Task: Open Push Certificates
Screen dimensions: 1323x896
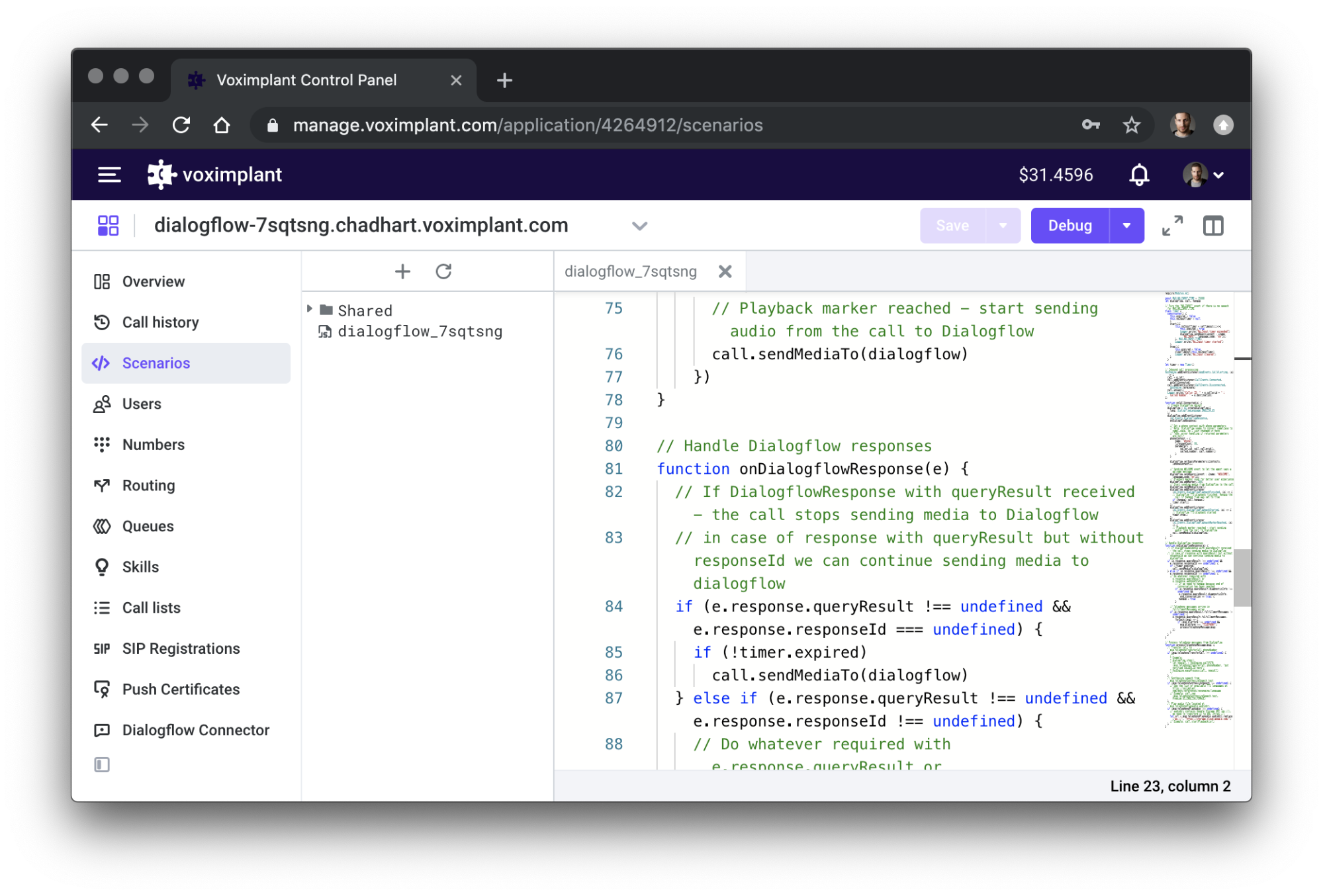Action: pyautogui.click(x=186, y=690)
